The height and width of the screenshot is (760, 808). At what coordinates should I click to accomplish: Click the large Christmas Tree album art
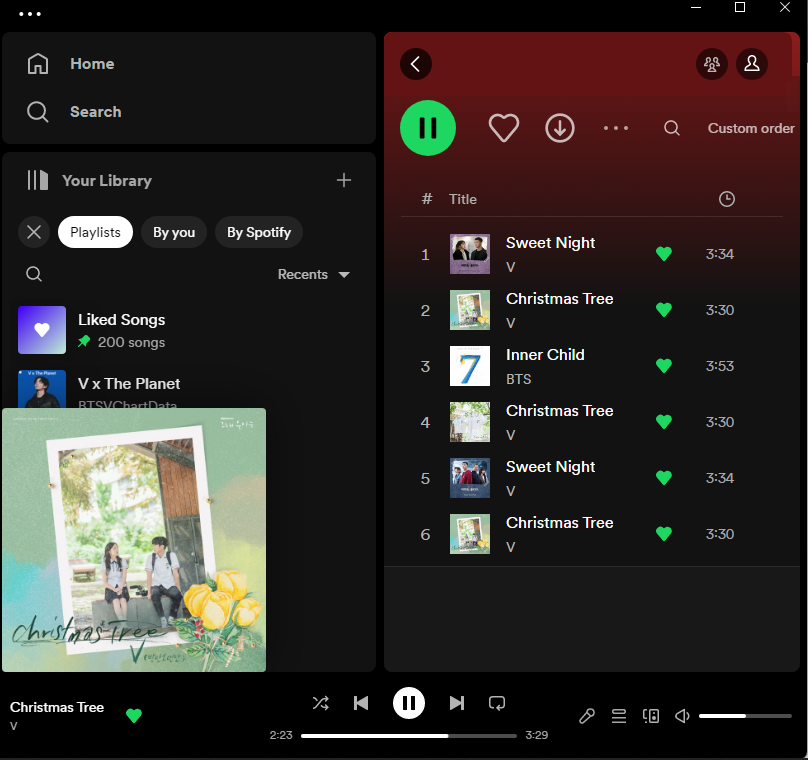(134, 540)
